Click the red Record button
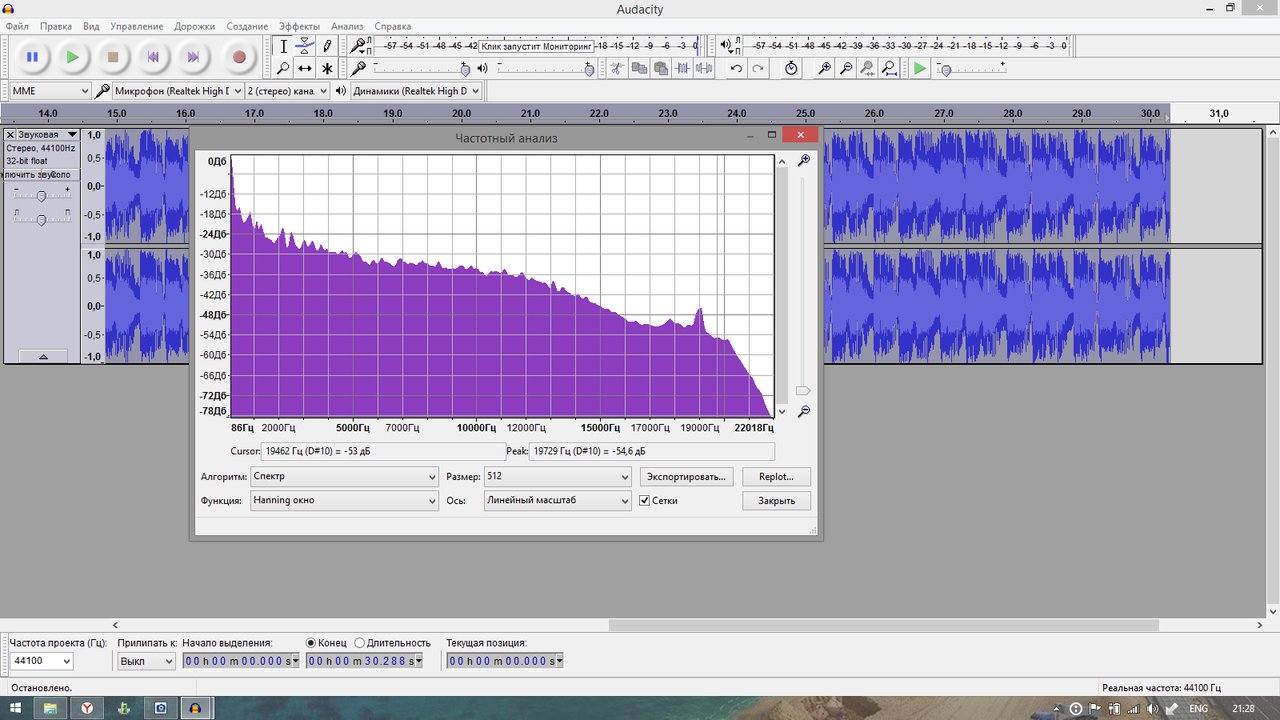Screen dimensions: 1280x720 (x=239, y=57)
